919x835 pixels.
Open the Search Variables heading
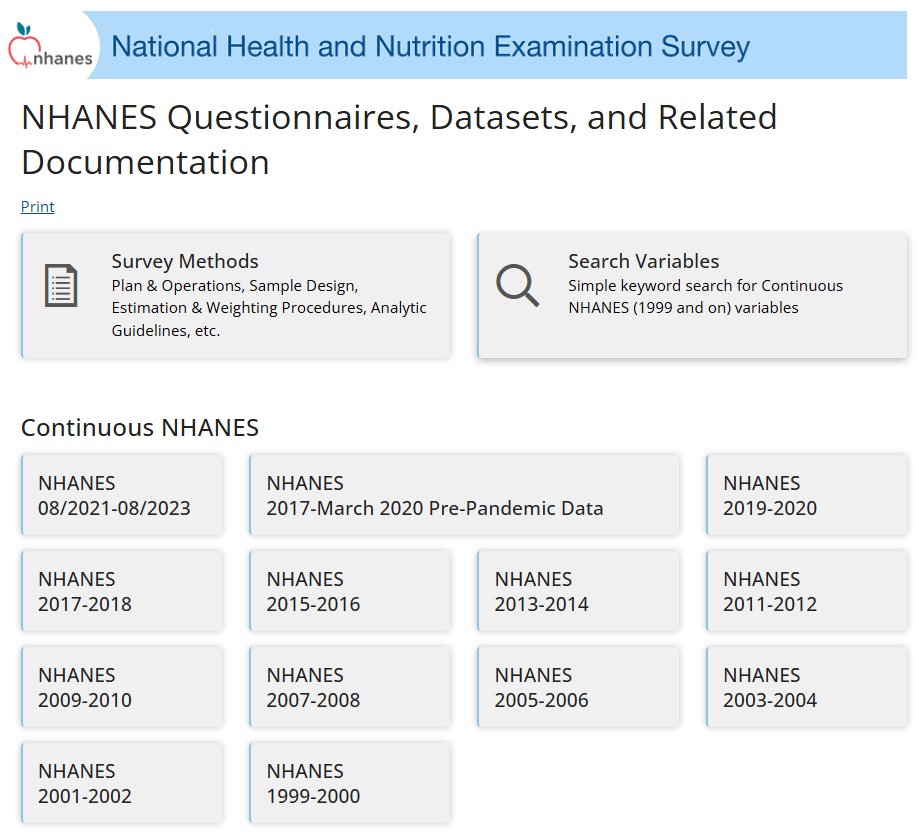coord(643,261)
